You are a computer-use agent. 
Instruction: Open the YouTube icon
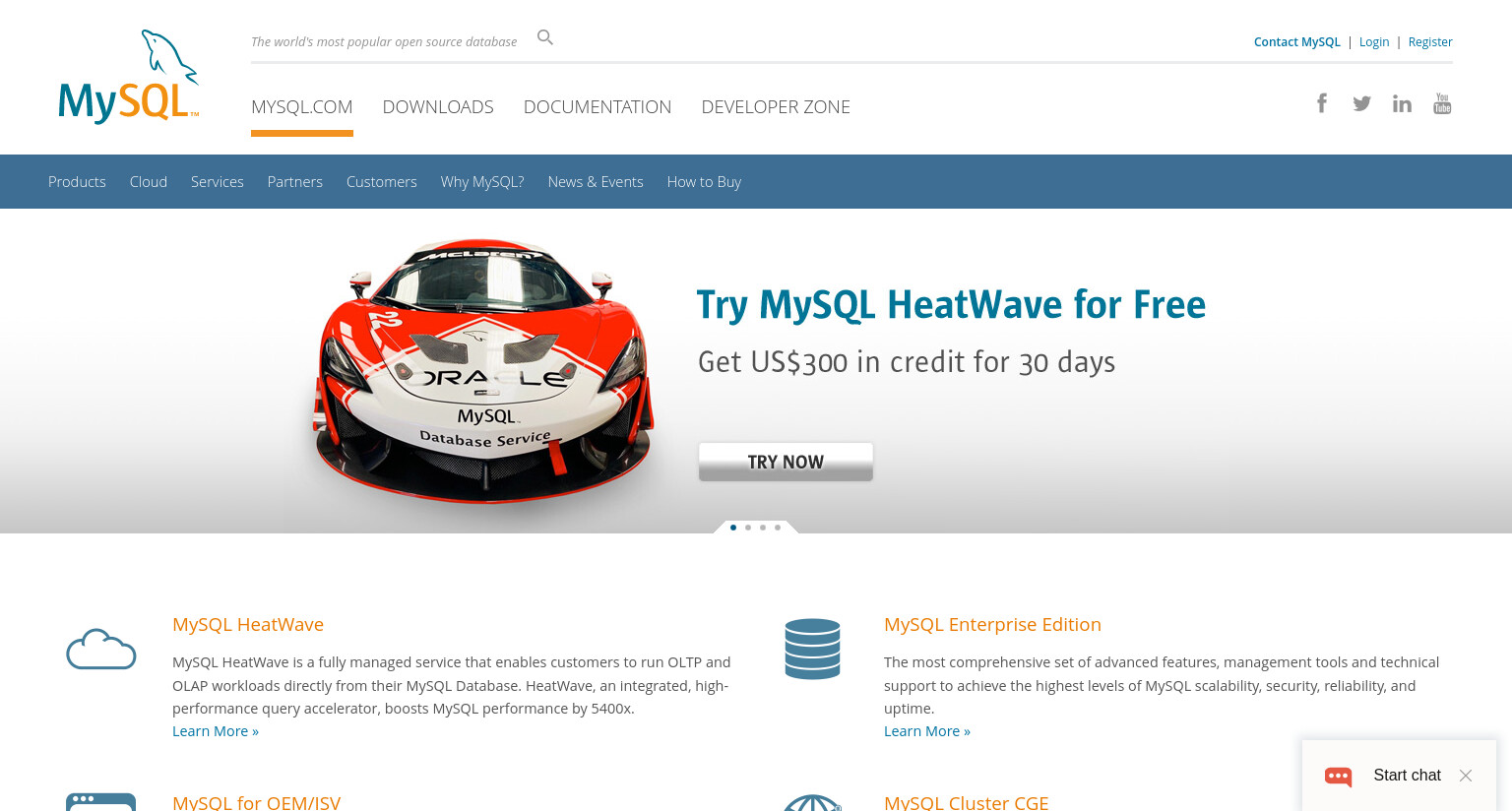point(1442,103)
